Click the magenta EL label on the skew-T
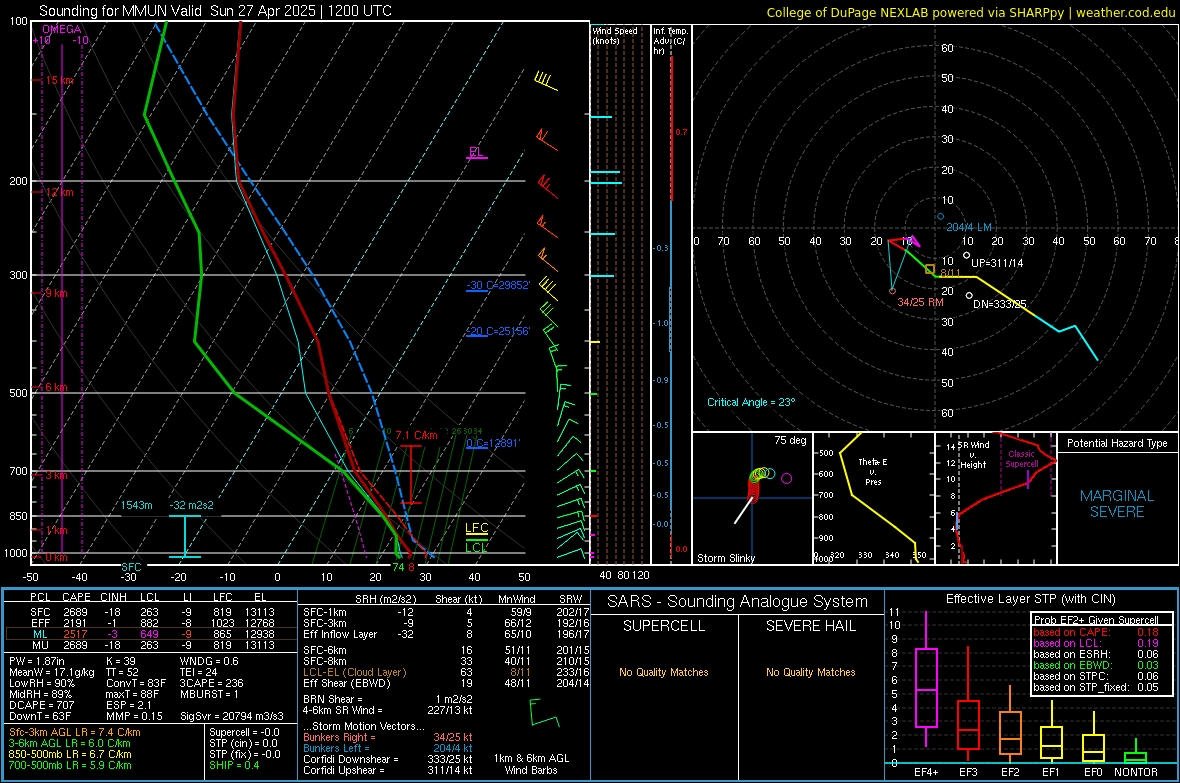 click(476, 152)
